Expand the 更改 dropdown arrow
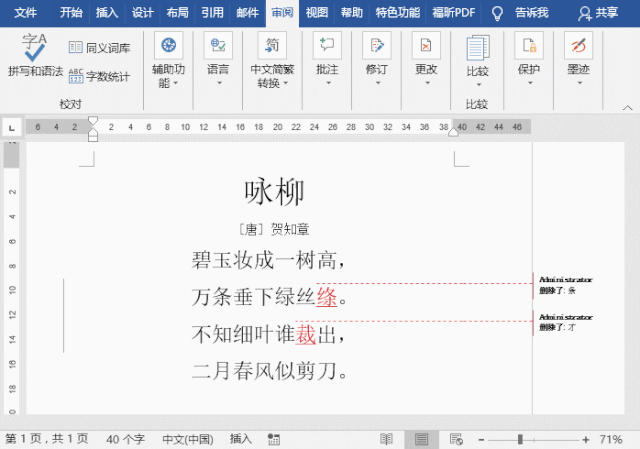Viewport: 640px width, 449px height. 427,83
